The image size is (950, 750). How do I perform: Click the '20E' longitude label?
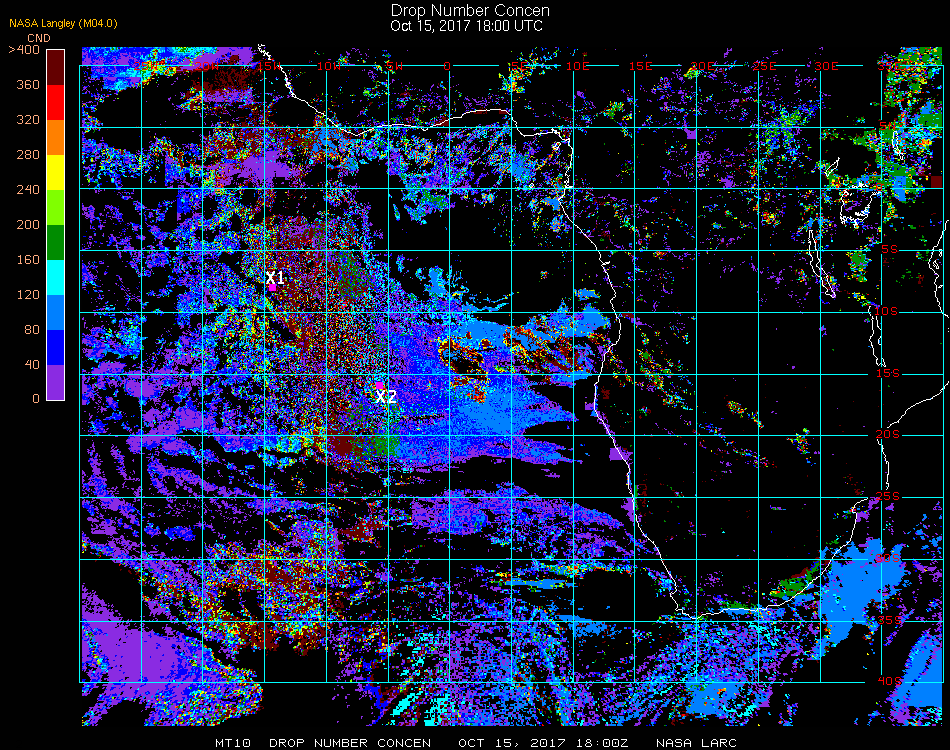[702, 67]
